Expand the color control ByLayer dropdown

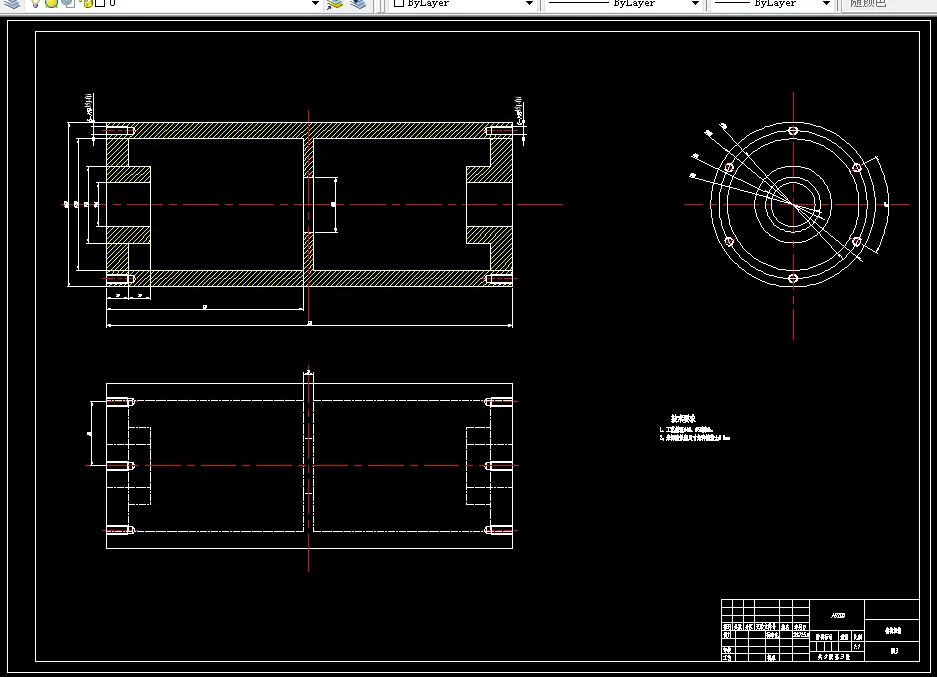(529, 4)
